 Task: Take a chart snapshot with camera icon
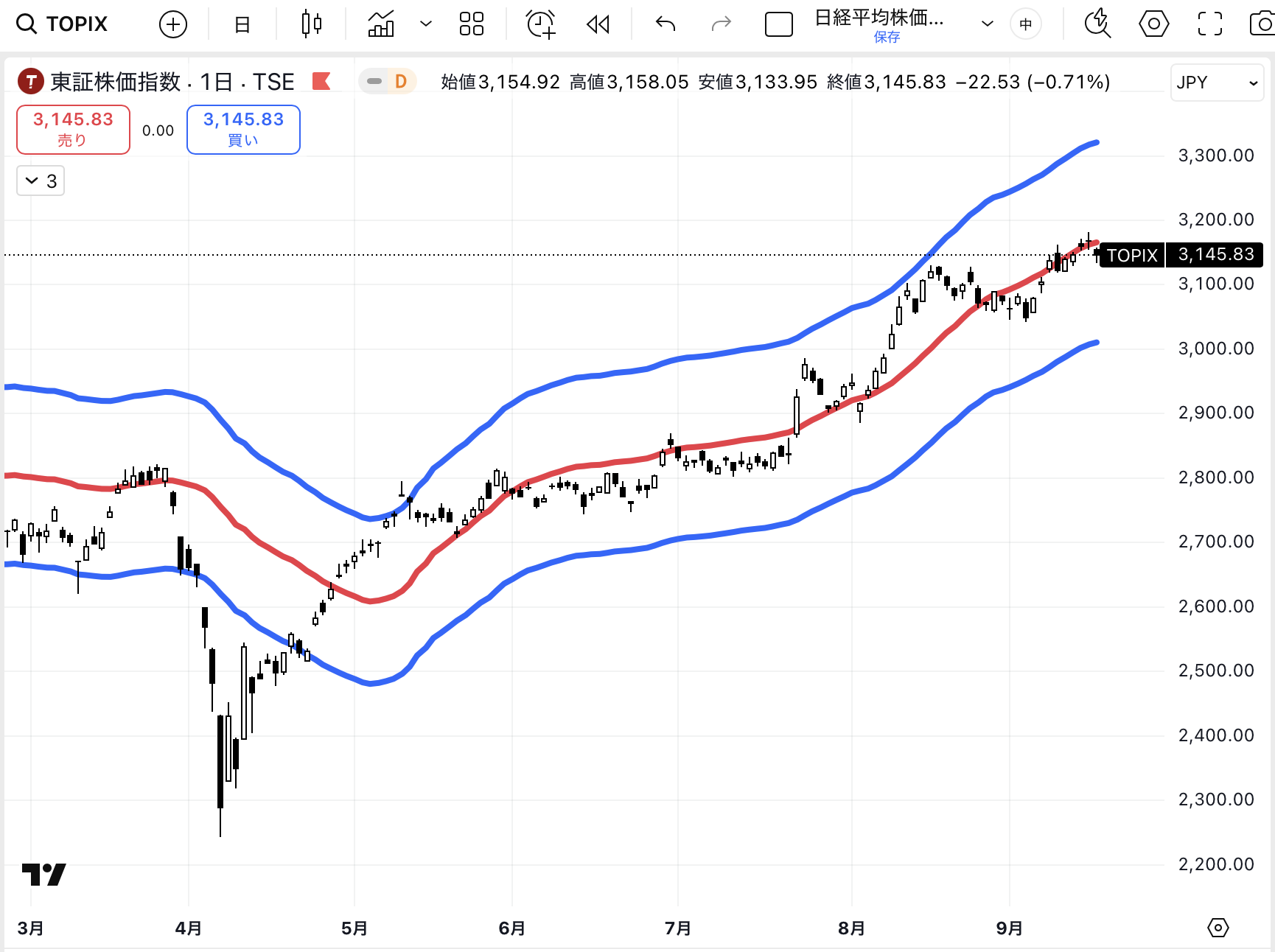(1262, 24)
